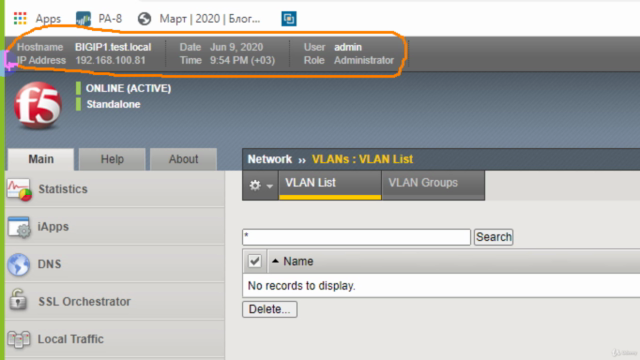640x360 pixels.
Task: Open the Март 2020 Блог bookmark
Action: [x=199, y=19]
